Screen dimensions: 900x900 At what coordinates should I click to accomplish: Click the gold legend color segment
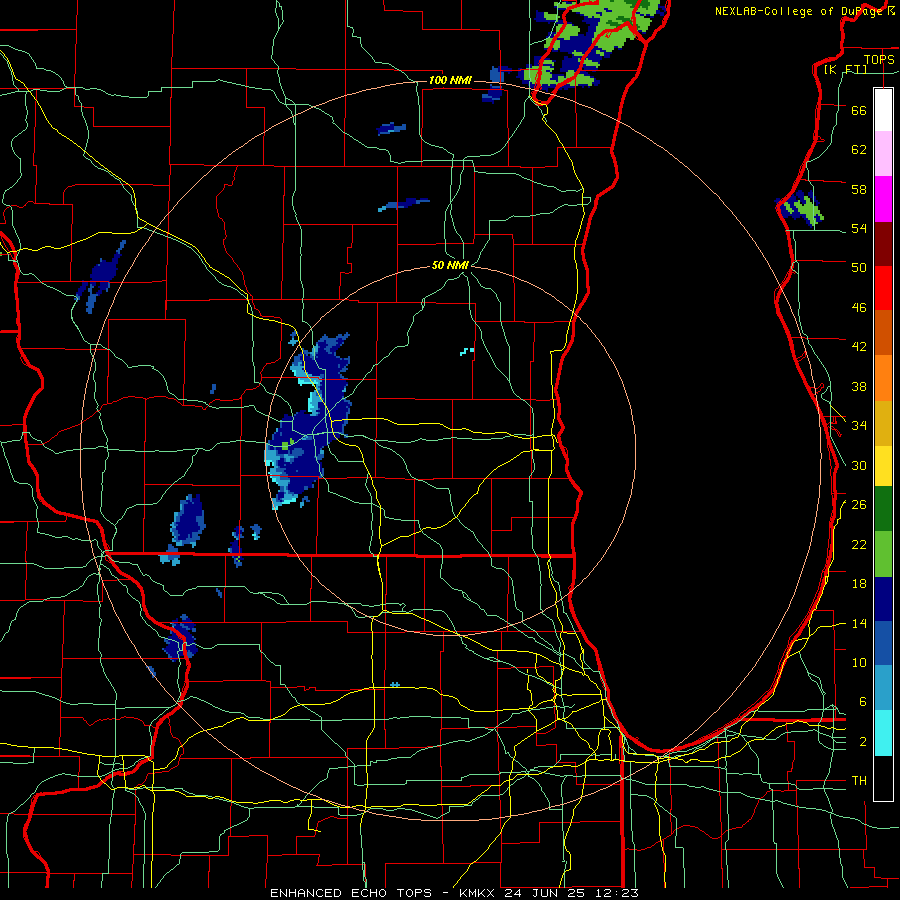(x=883, y=422)
